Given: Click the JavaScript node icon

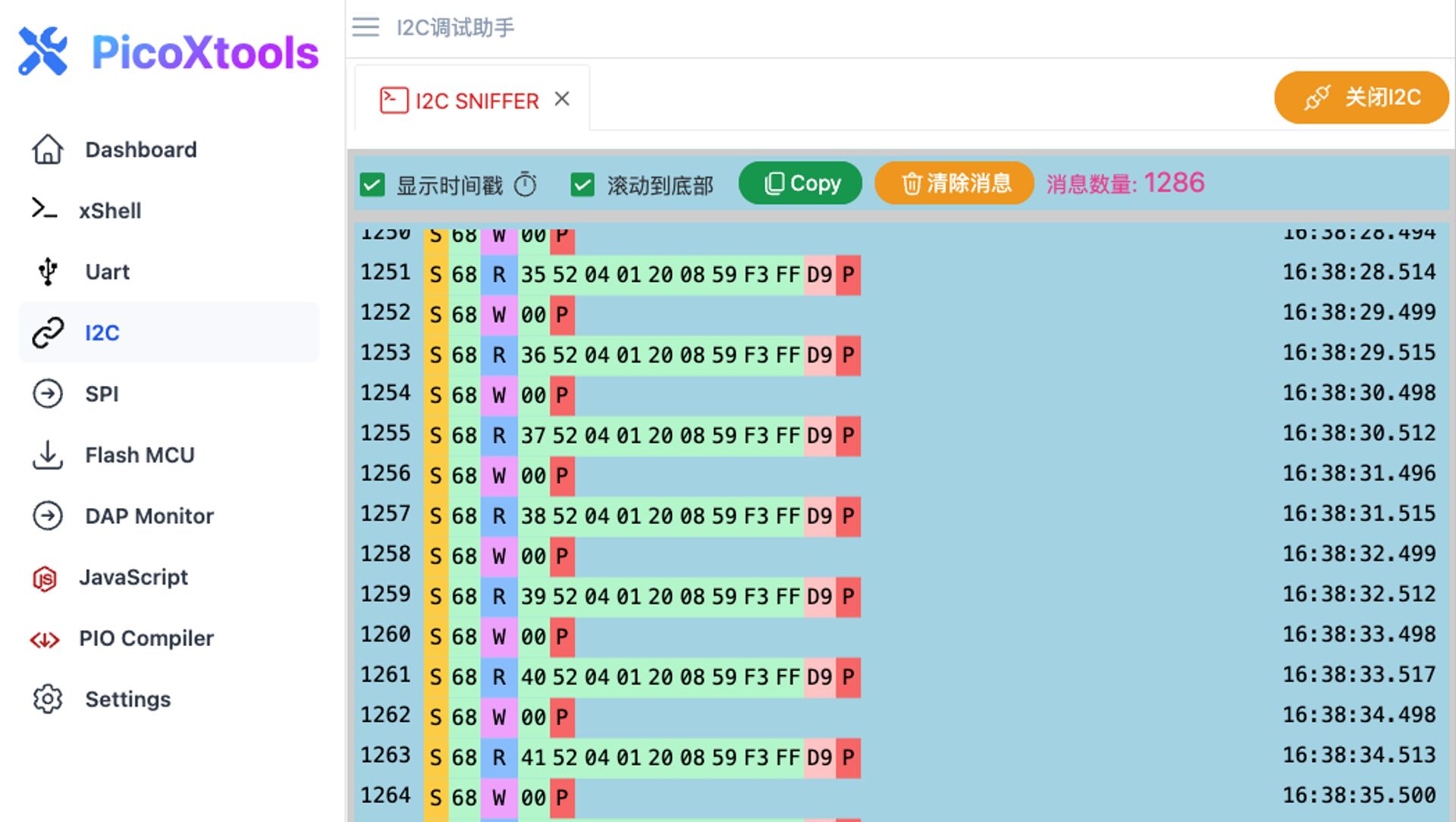Looking at the screenshot, I should click(45, 579).
